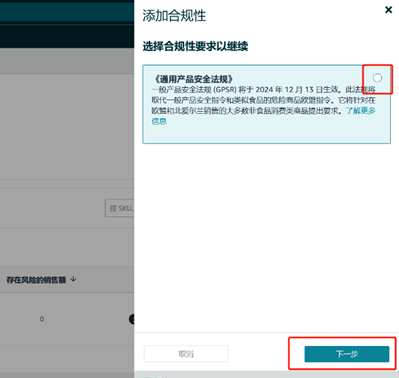Click the 0 value under 存在风险的销售额
This screenshot has width=399, height=378.
[42, 319]
